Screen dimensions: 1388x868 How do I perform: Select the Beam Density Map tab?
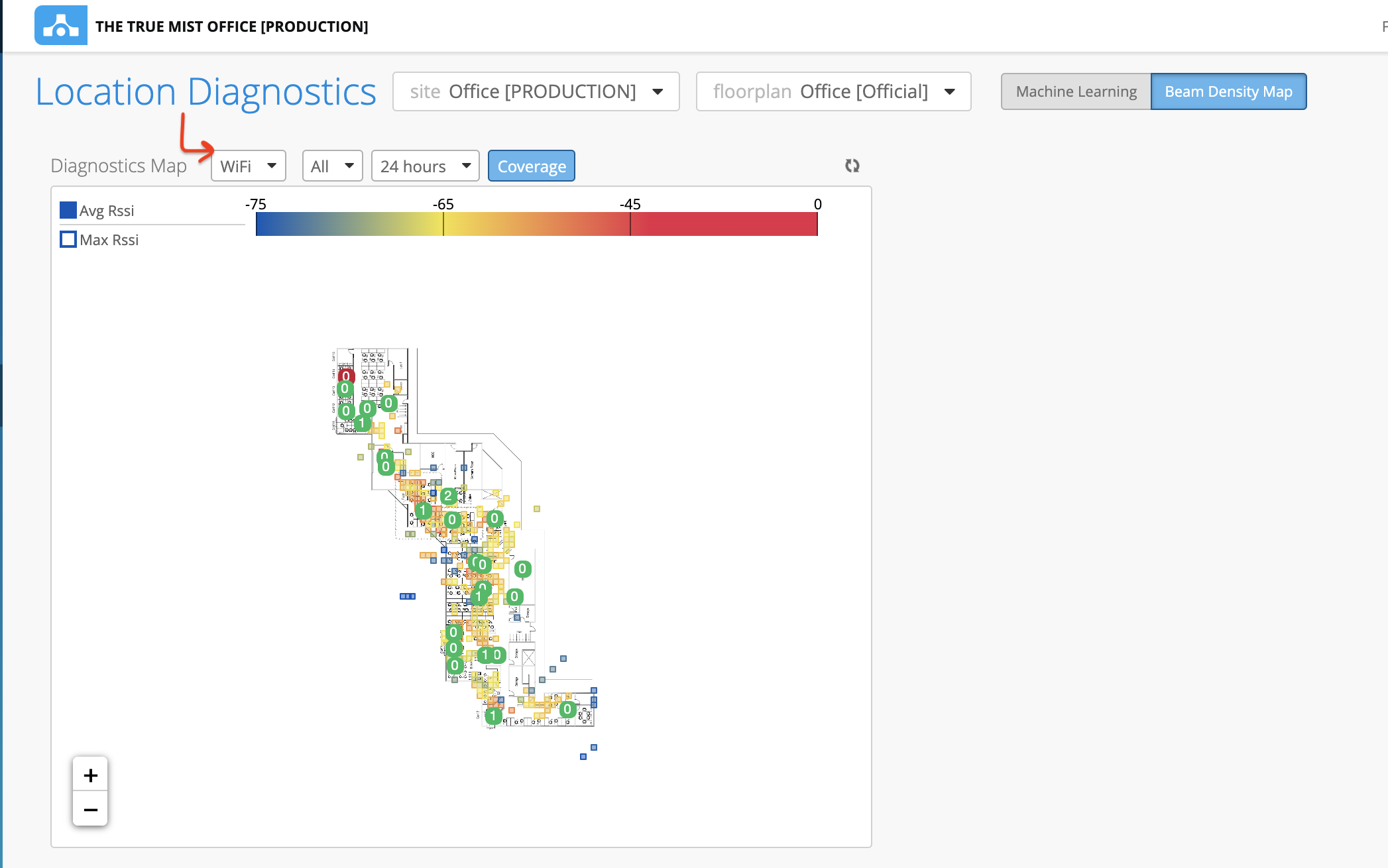[1228, 91]
